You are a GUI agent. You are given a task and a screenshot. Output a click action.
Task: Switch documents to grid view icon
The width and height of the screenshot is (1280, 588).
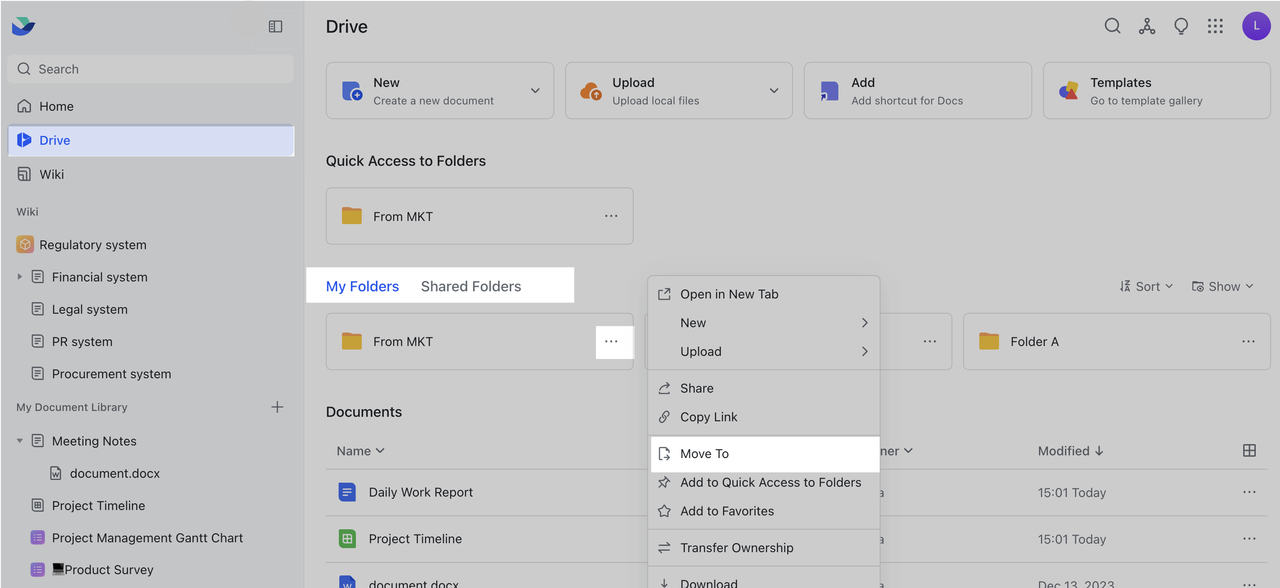click(x=1249, y=451)
